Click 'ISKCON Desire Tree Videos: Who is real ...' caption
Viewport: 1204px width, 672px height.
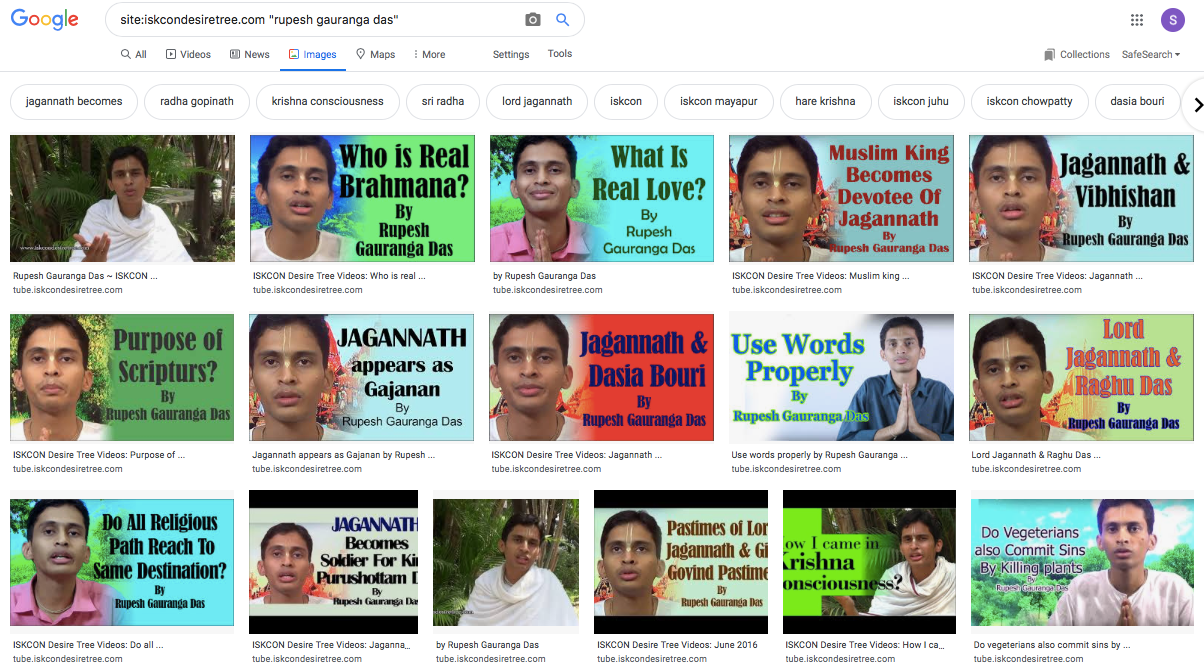coord(339,275)
